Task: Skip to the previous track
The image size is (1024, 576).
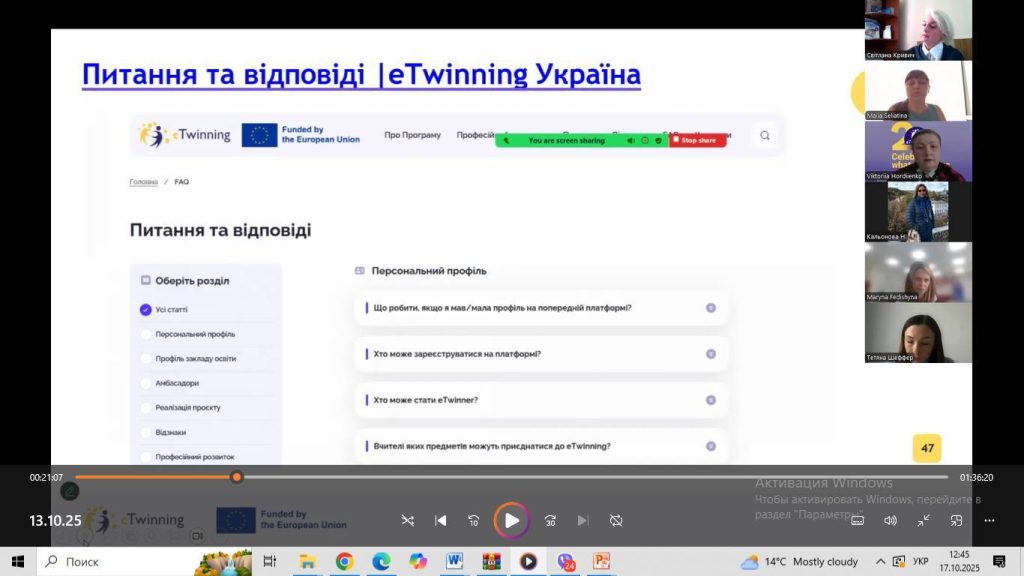Action: [441, 520]
